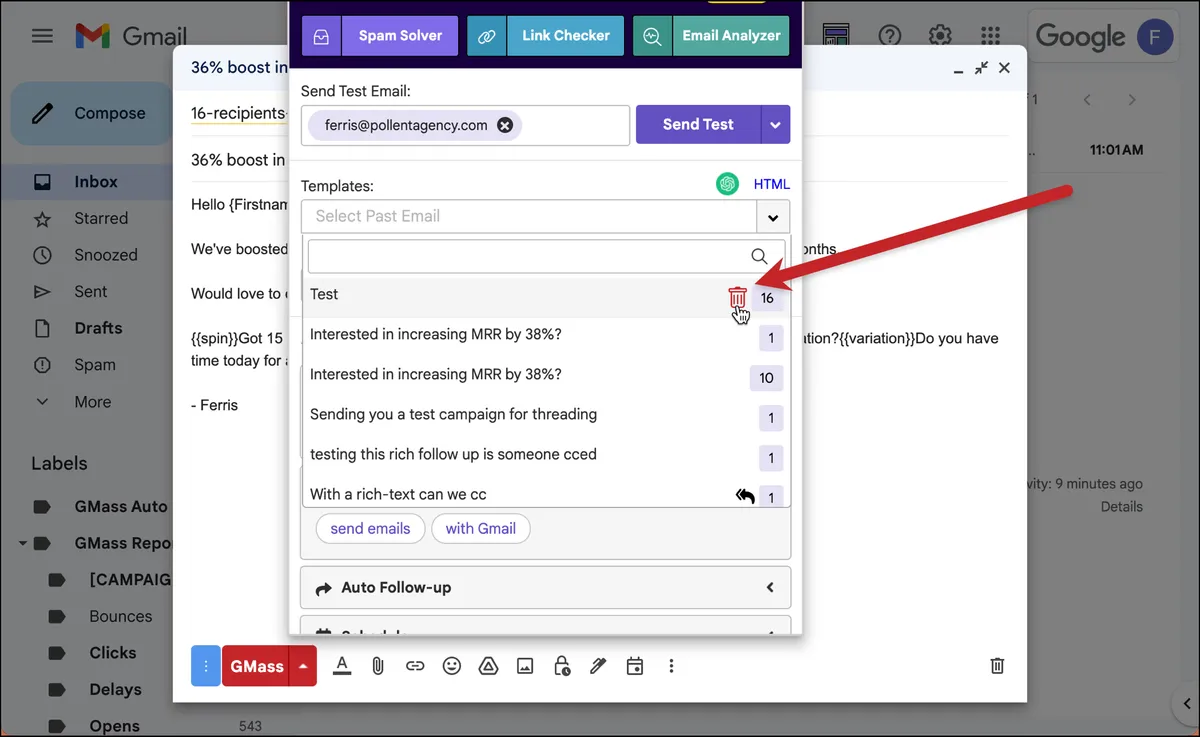Attach files with paperclip icon
Screen dimensions: 1200x737
point(378,666)
